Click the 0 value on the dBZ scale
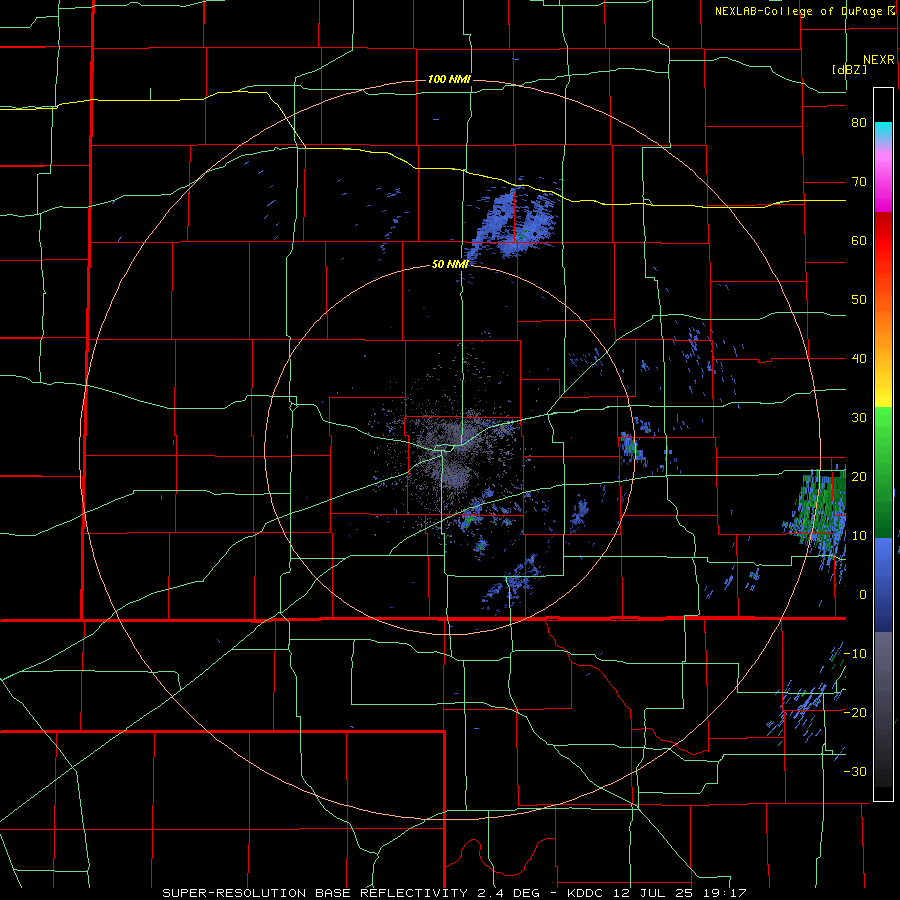This screenshot has width=900, height=900. pos(863,595)
